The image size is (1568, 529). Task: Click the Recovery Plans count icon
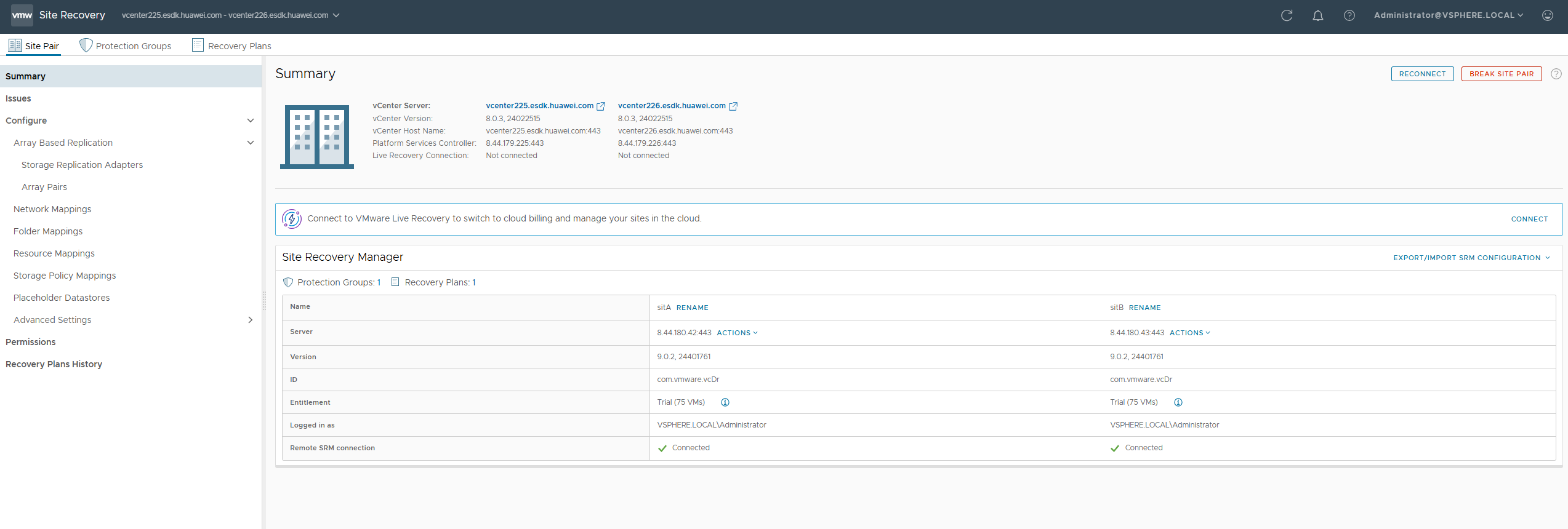(x=395, y=282)
